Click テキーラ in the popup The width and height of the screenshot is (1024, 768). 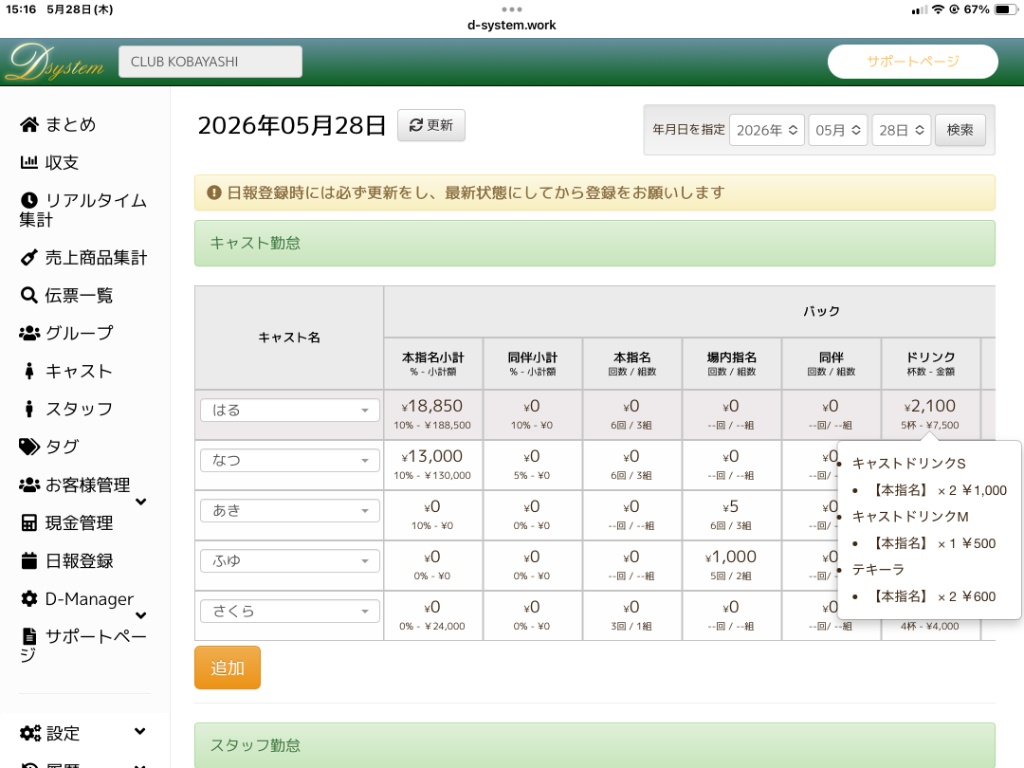click(878, 569)
